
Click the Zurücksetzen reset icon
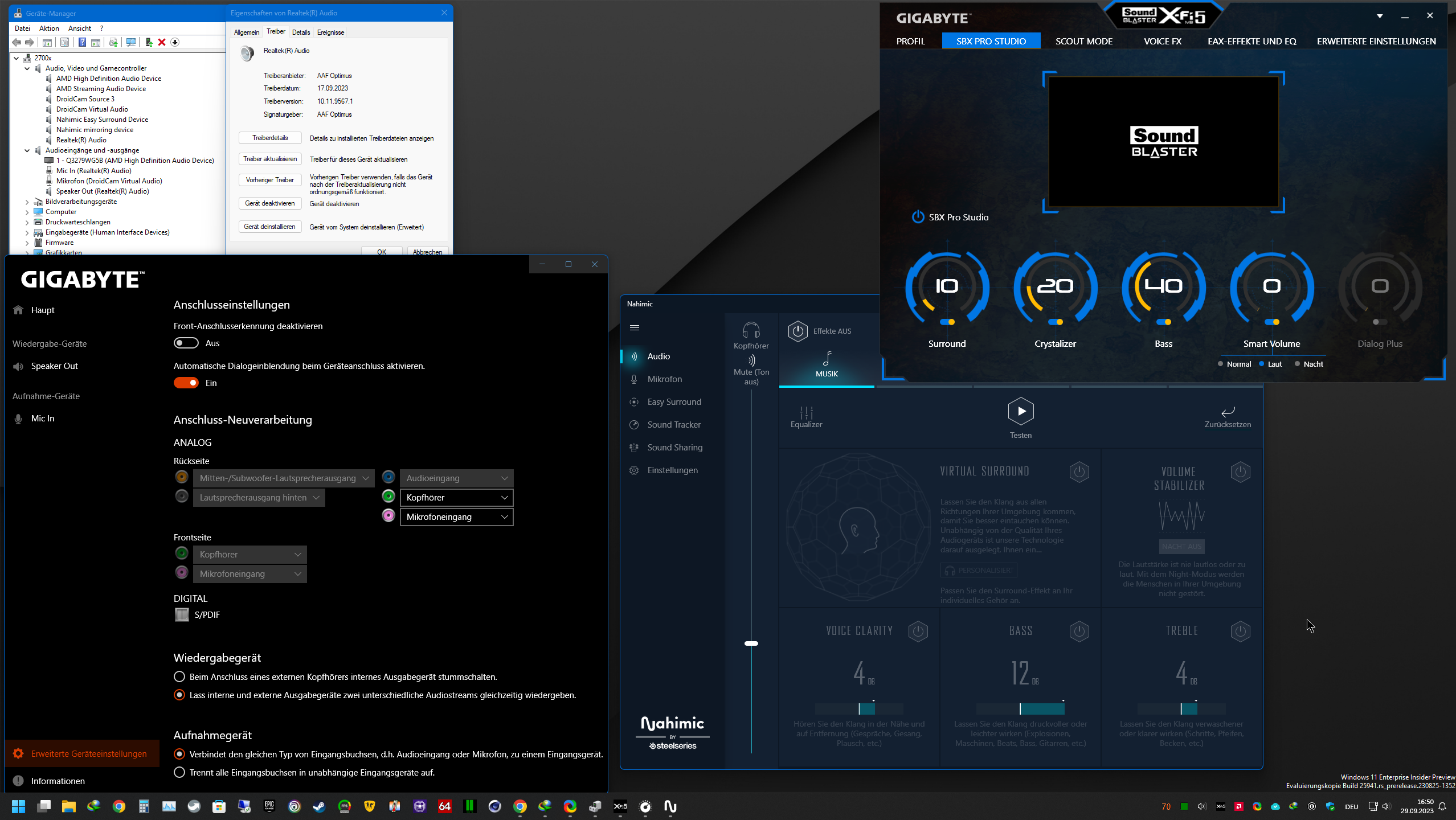pyautogui.click(x=1228, y=412)
